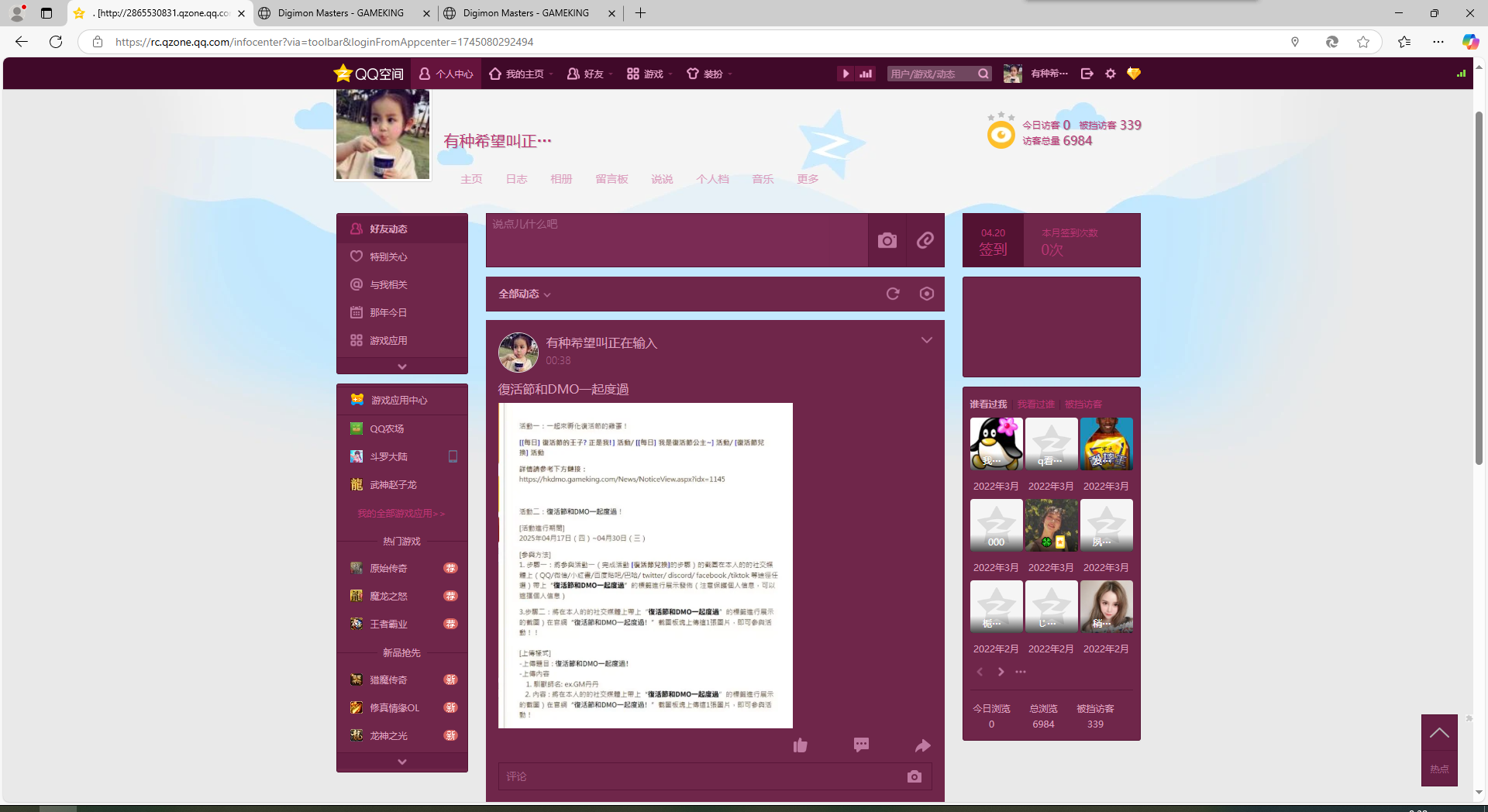Open the penguin avatar visitor
The image size is (1488, 812).
pyautogui.click(x=997, y=444)
